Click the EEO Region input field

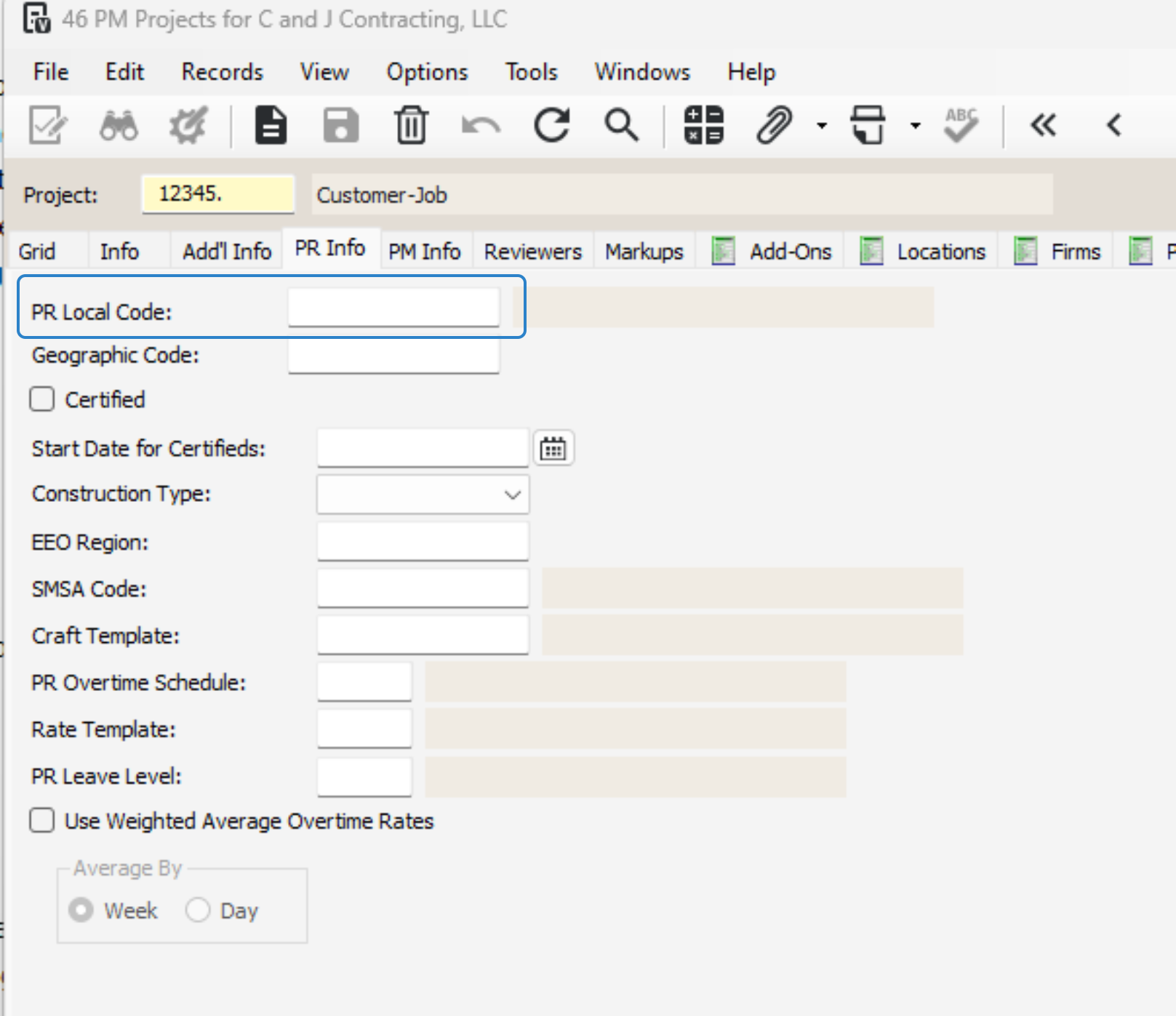[423, 542]
